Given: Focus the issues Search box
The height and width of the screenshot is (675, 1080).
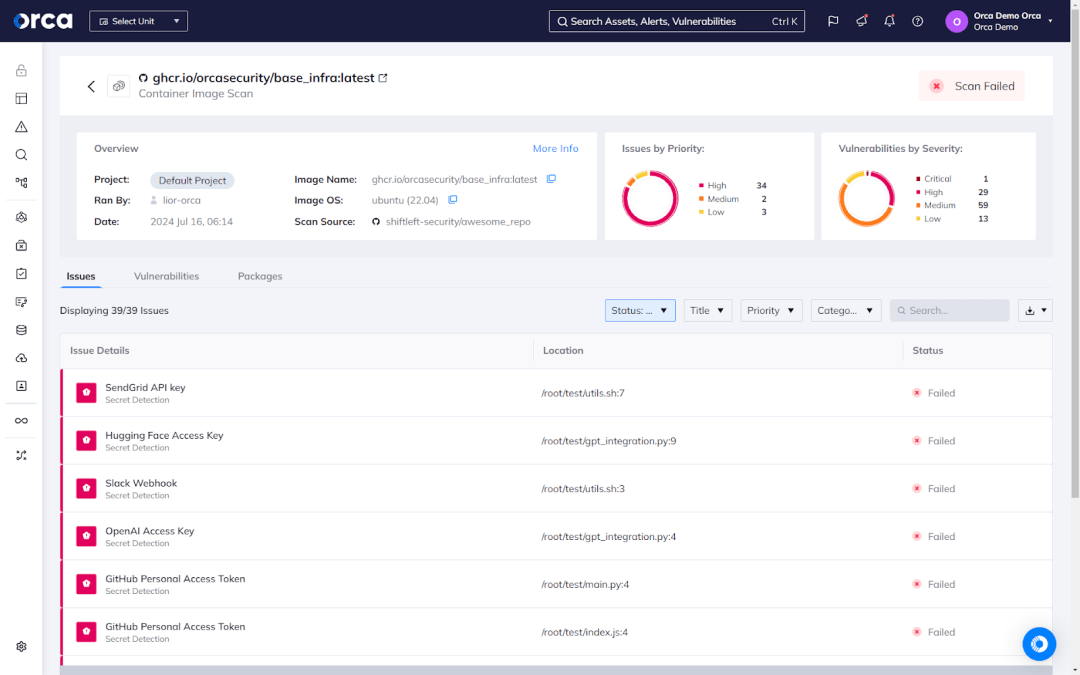Looking at the screenshot, I should (x=949, y=311).
